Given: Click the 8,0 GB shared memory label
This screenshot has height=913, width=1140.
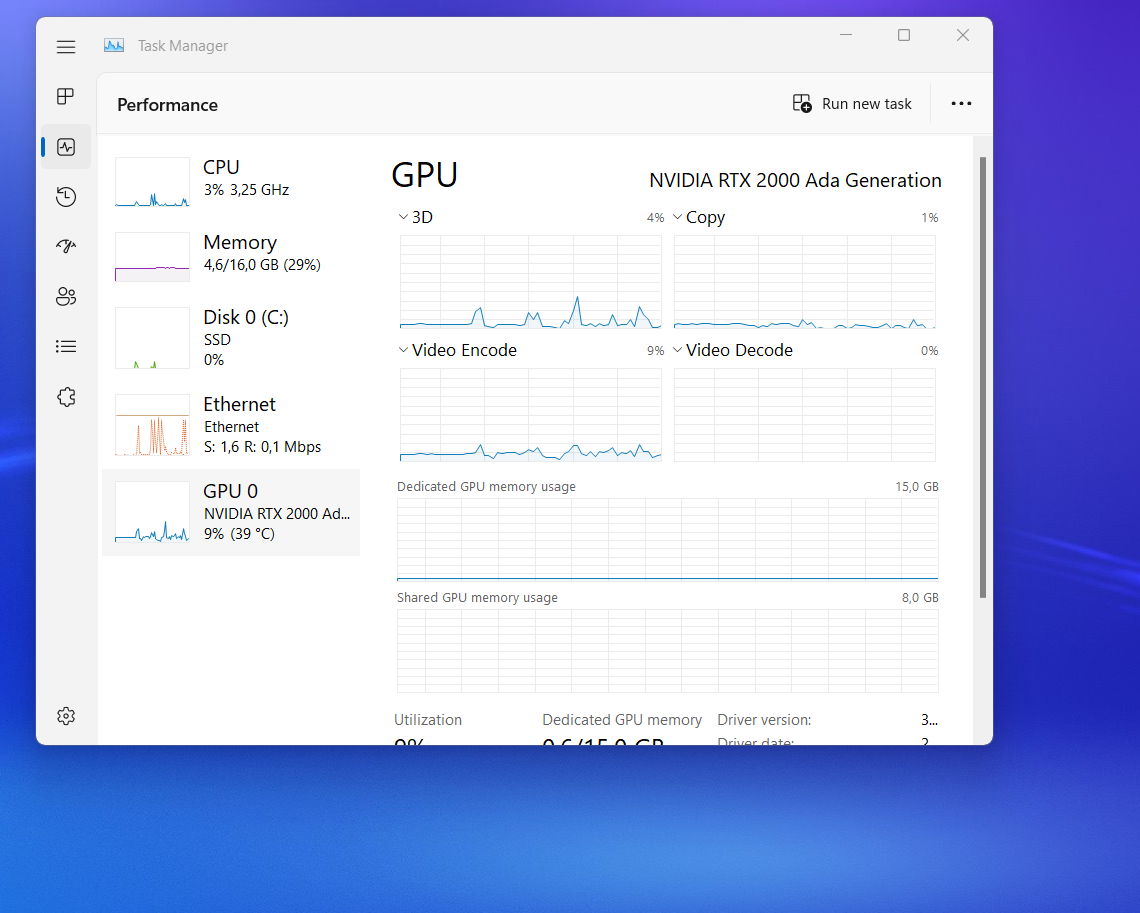Looking at the screenshot, I should point(920,598).
